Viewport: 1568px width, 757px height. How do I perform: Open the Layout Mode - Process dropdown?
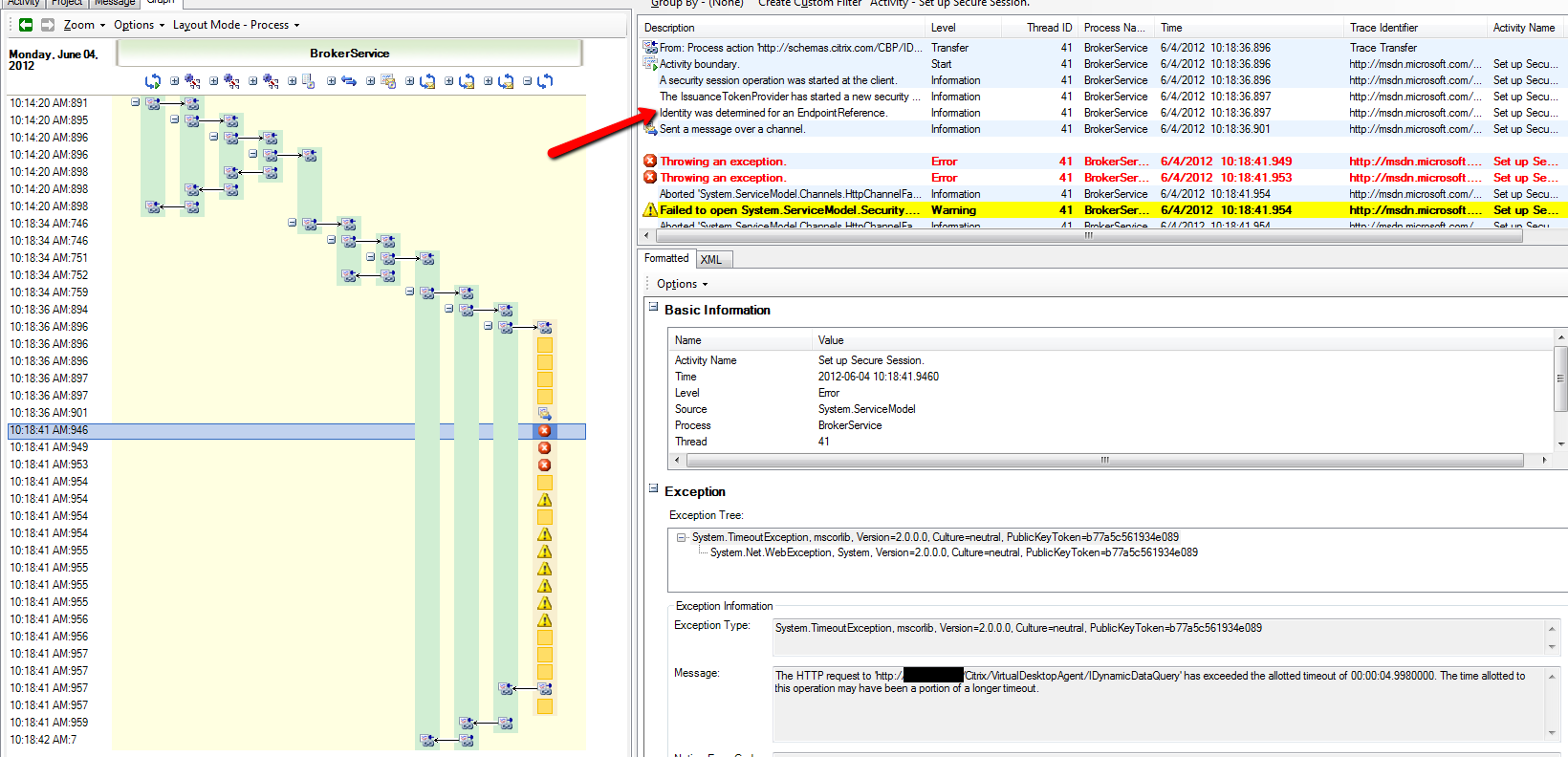tap(236, 25)
